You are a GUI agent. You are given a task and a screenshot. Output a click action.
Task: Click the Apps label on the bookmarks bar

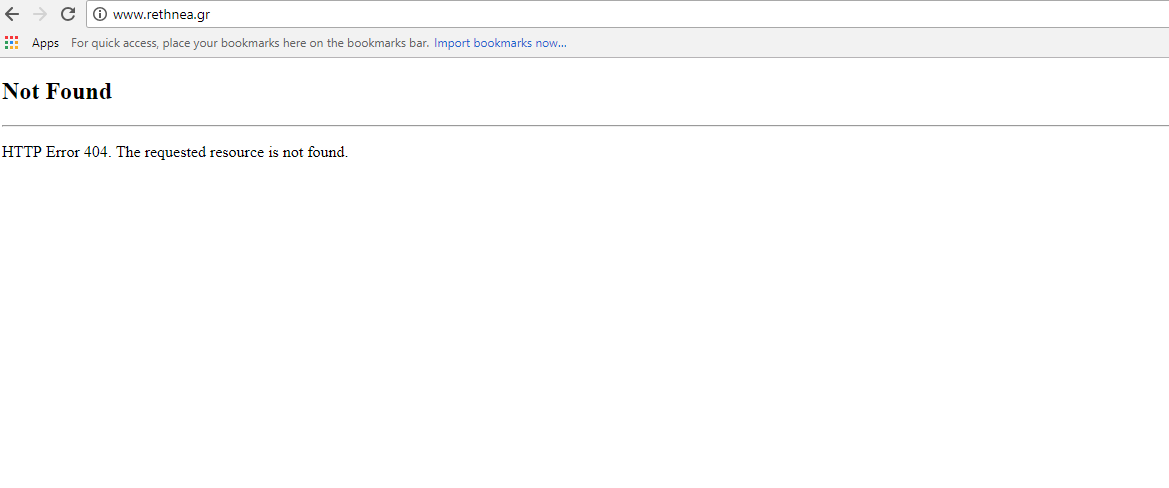45,43
